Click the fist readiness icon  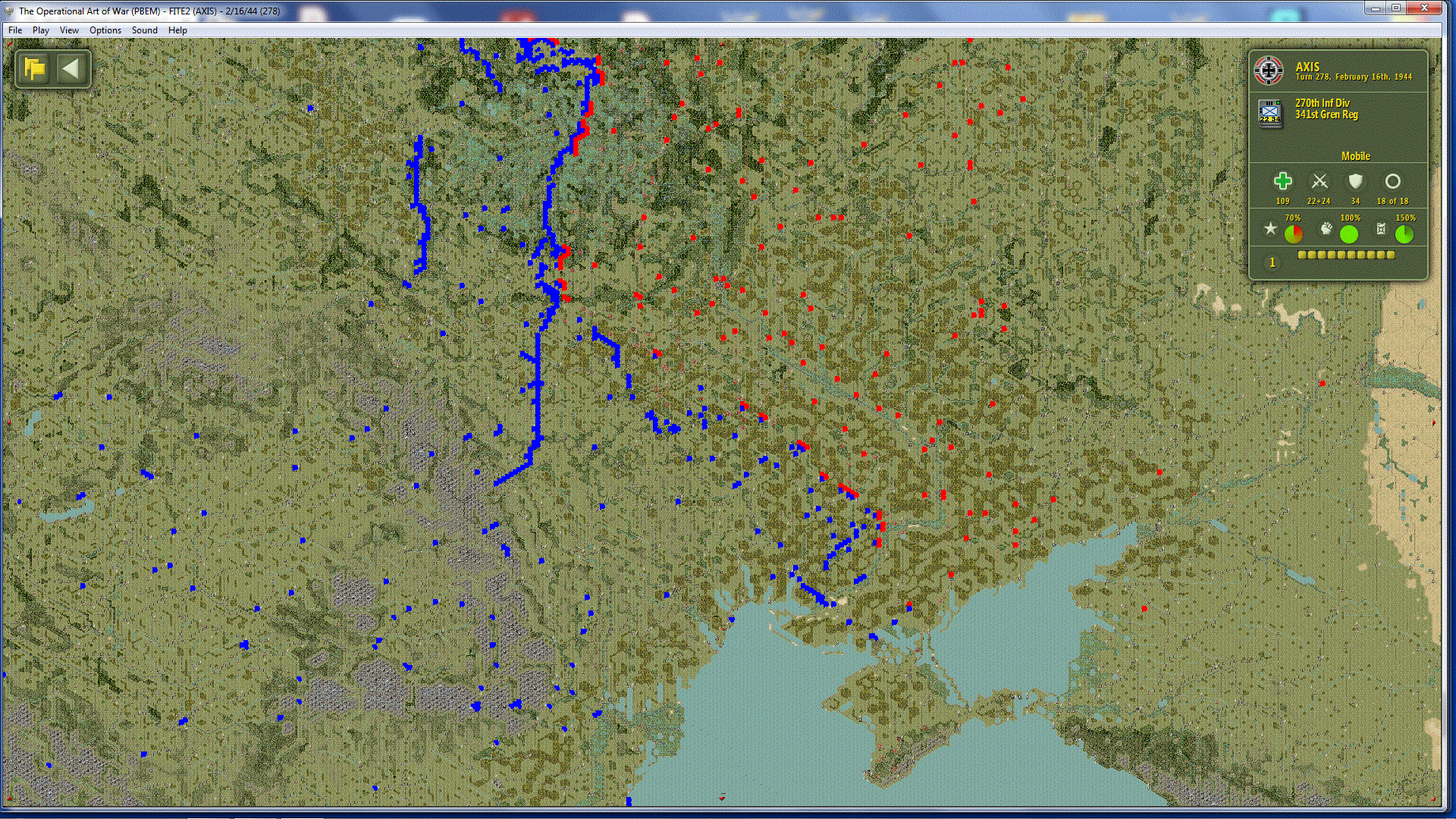point(1326,228)
